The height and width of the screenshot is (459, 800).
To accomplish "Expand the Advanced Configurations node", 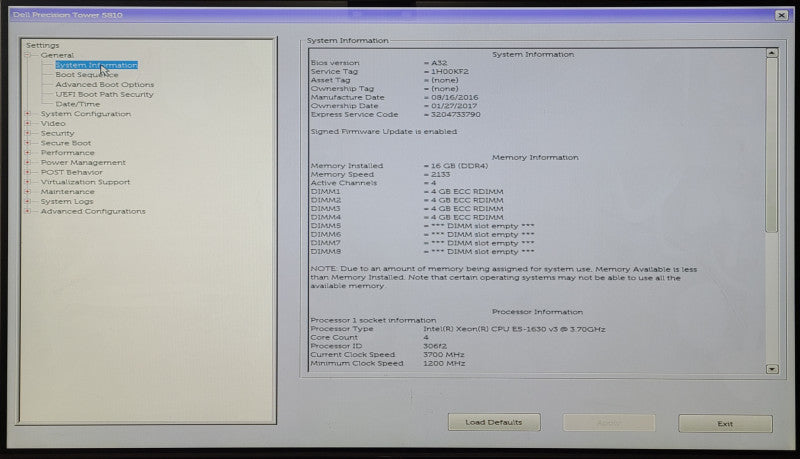I will (x=28, y=211).
